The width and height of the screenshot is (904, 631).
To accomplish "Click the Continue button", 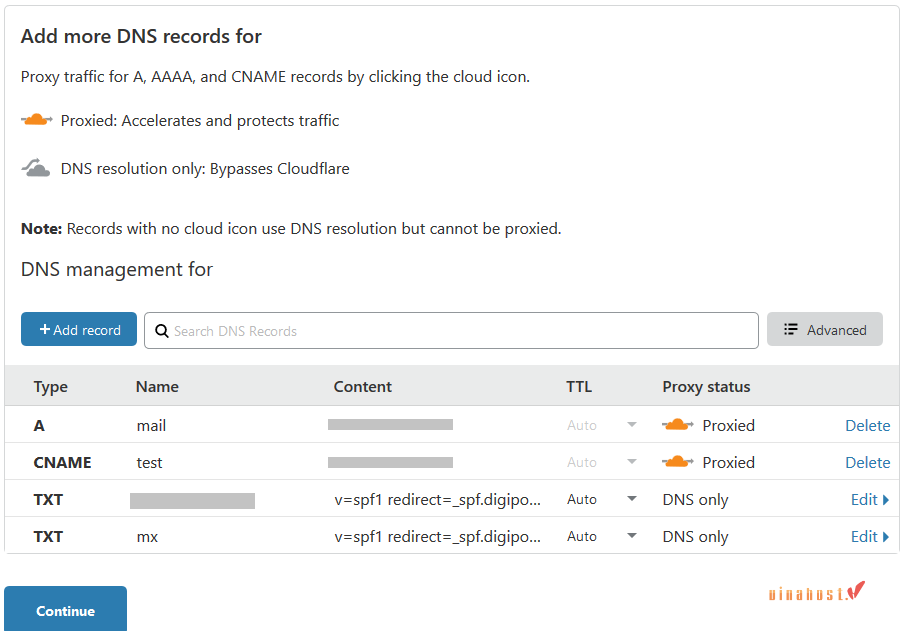I will (65, 609).
